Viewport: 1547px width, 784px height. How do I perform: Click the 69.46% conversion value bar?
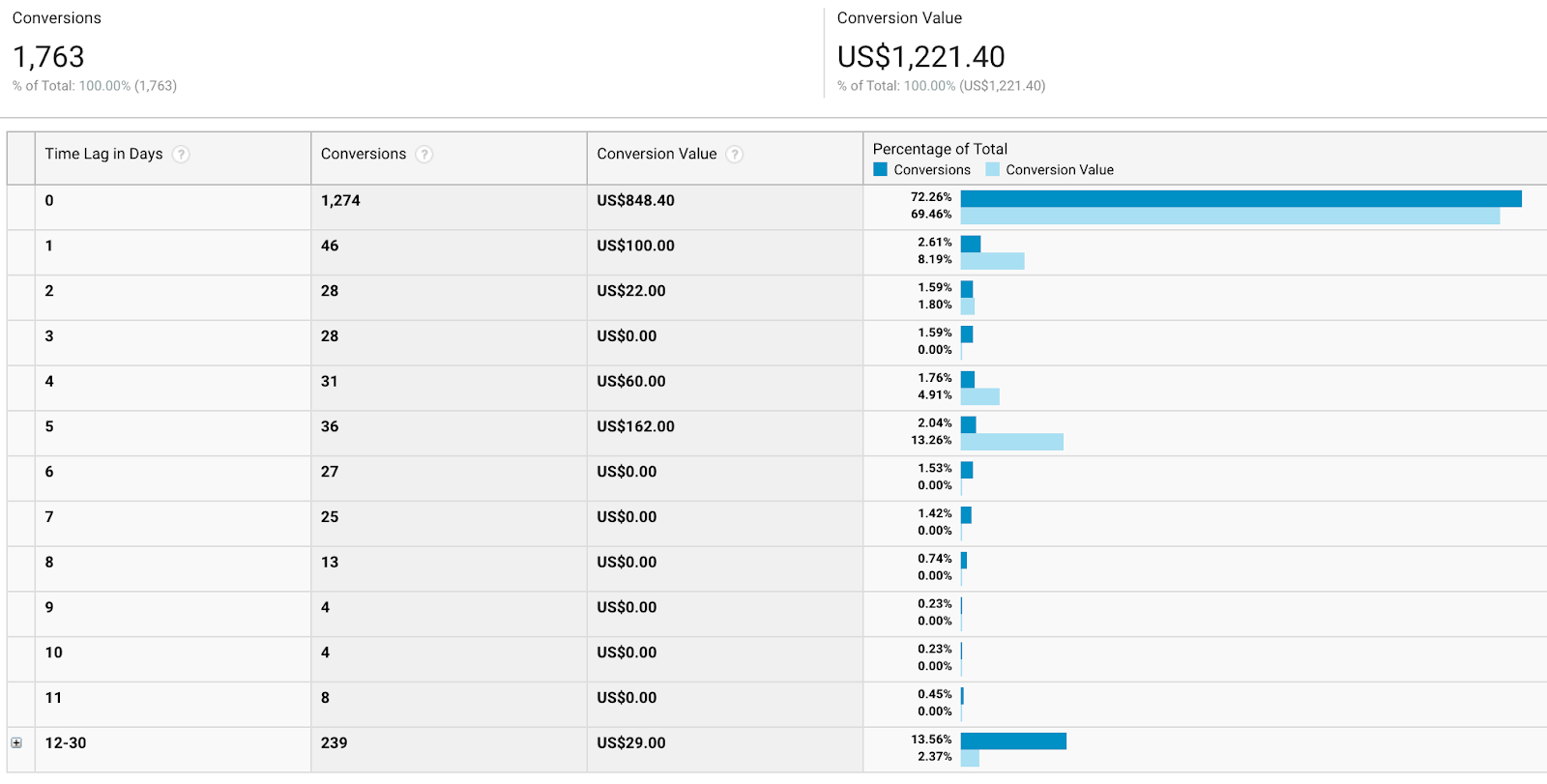pyautogui.click(x=1230, y=216)
